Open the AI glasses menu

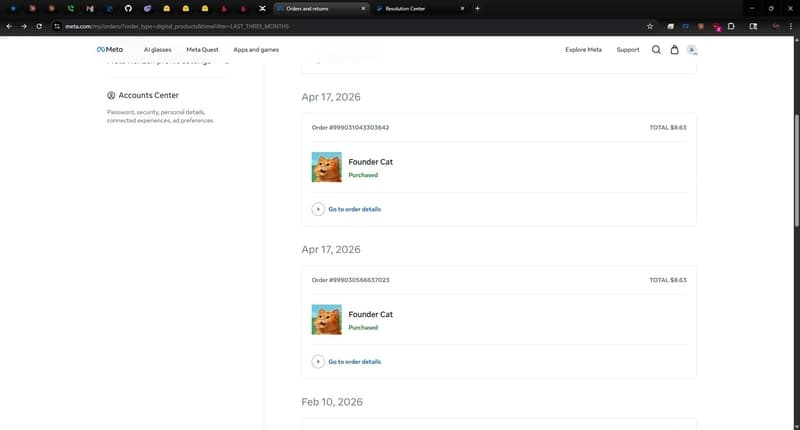[x=158, y=50]
